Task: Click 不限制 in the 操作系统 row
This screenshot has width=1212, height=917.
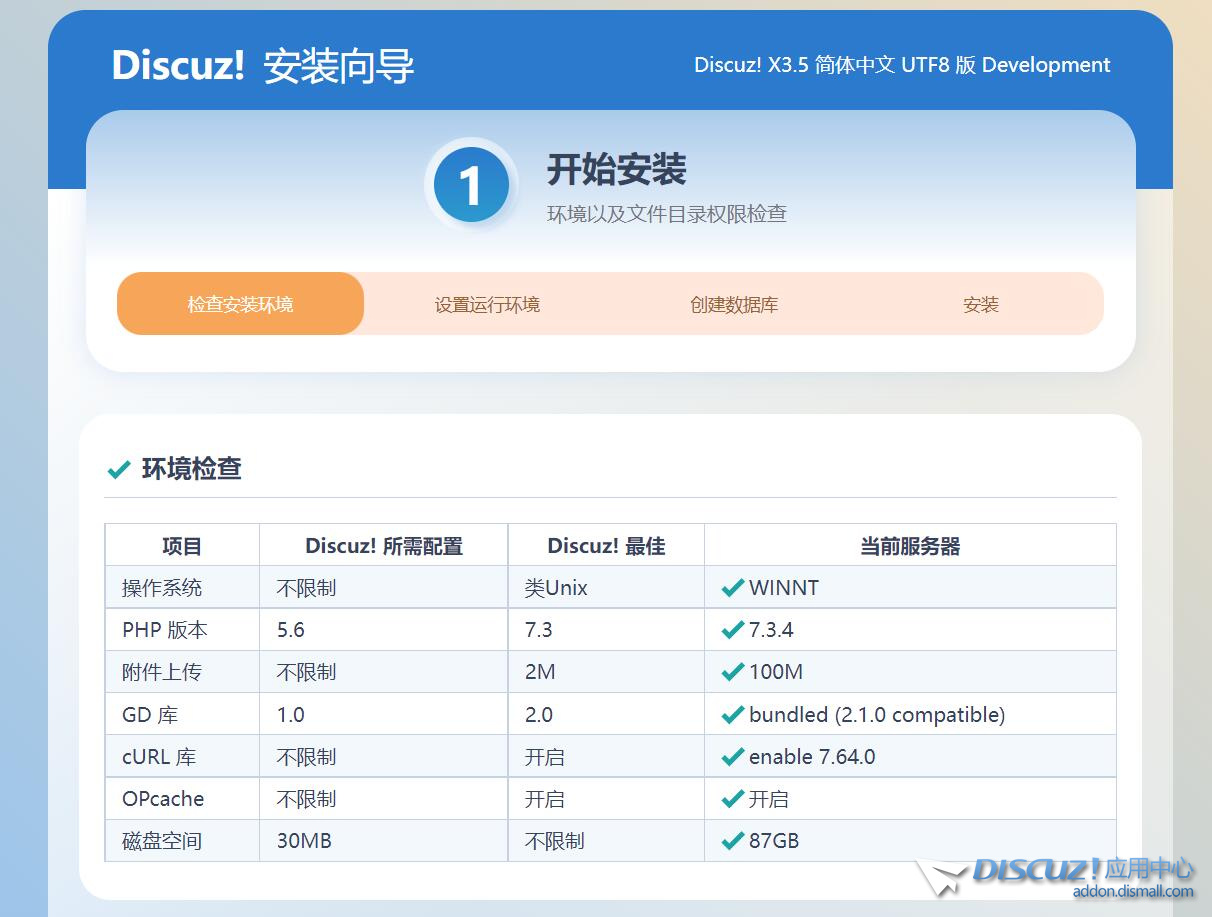Action: pyautogui.click(x=306, y=588)
